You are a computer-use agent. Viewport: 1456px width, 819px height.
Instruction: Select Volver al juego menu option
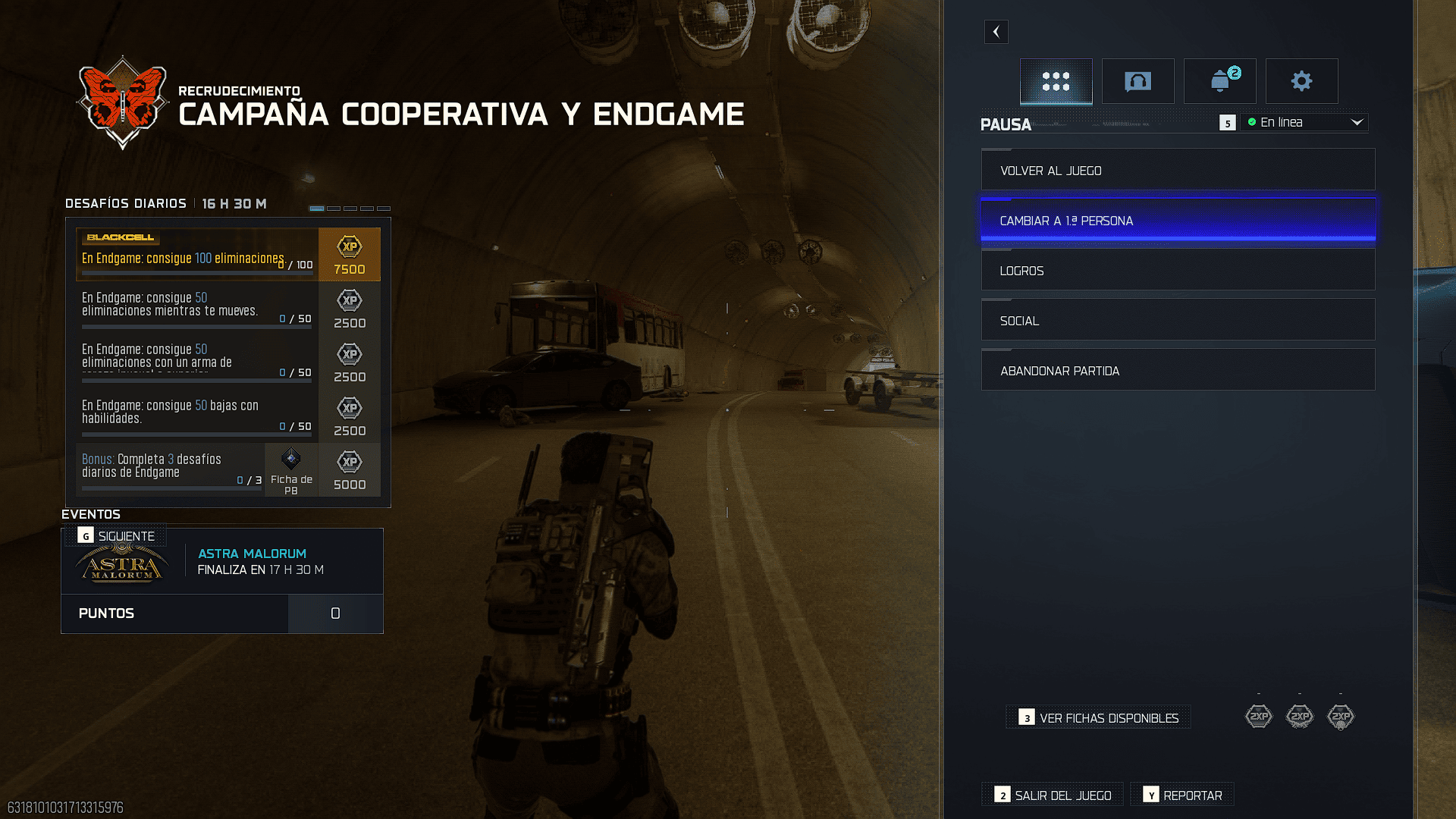coord(1178,170)
